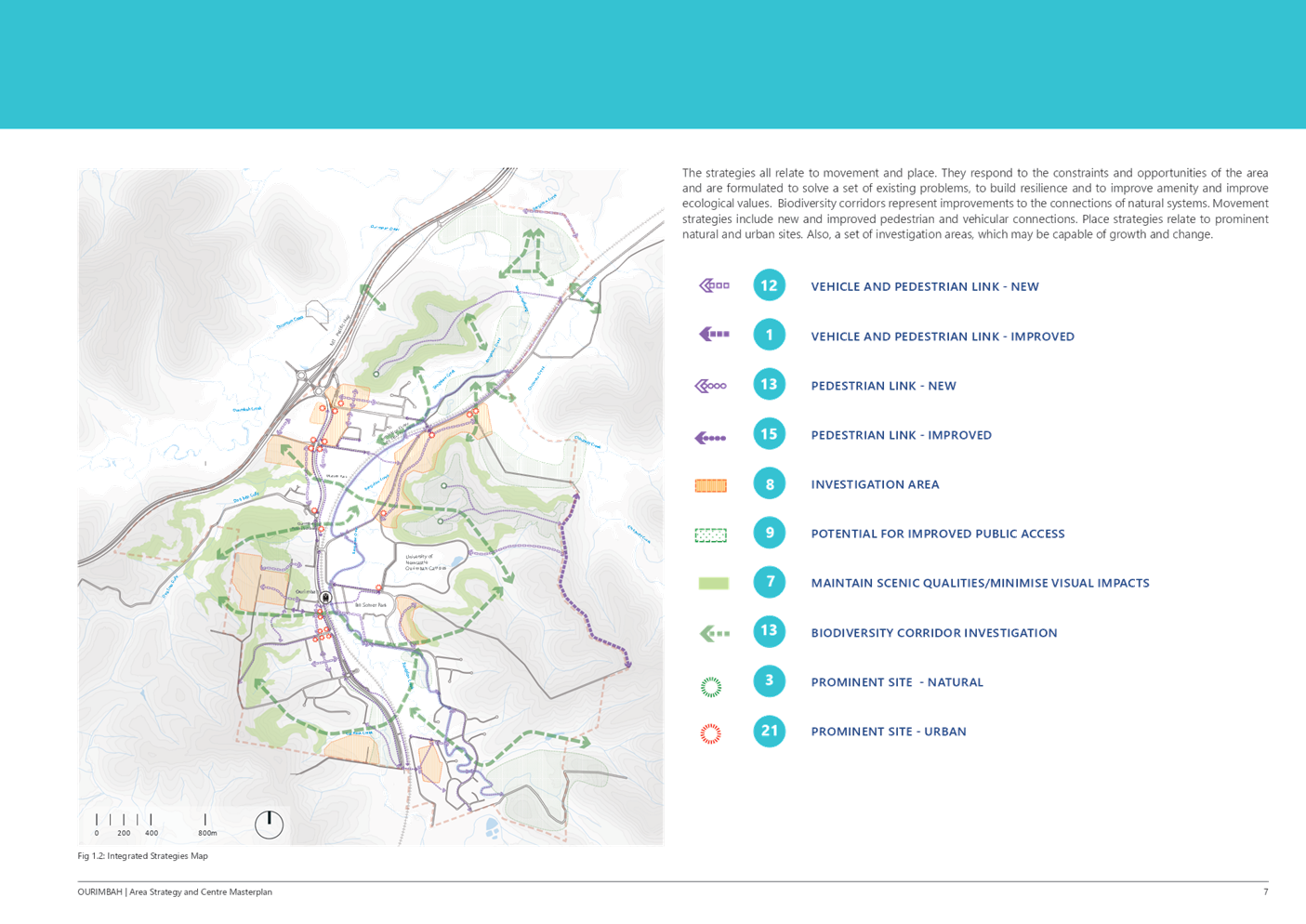The width and height of the screenshot is (1306, 924).
Task: Click the green hatched Improved Public Access symbol
Action: pyautogui.click(x=710, y=535)
